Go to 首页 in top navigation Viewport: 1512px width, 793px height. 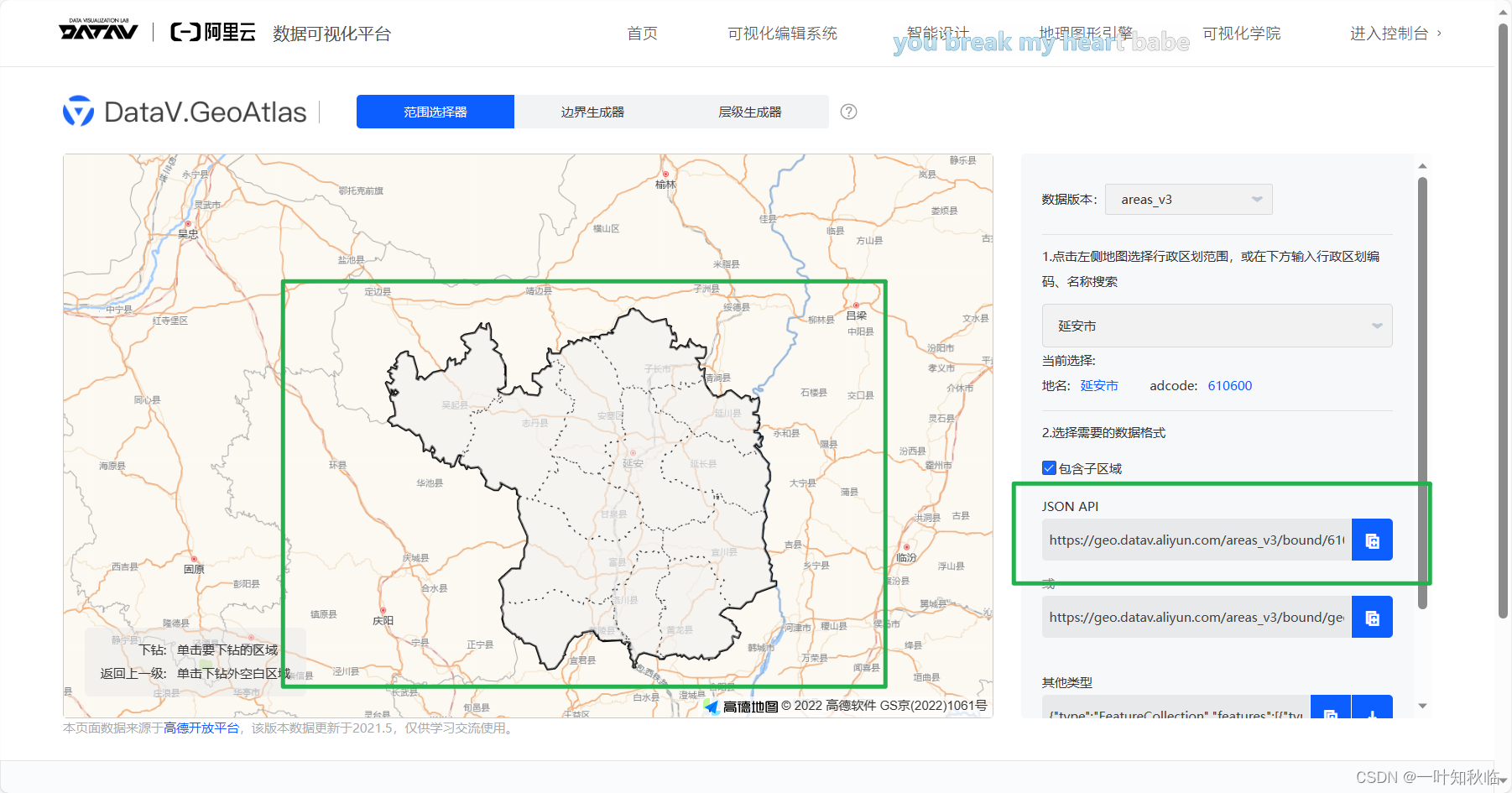(x=642, y=34)
